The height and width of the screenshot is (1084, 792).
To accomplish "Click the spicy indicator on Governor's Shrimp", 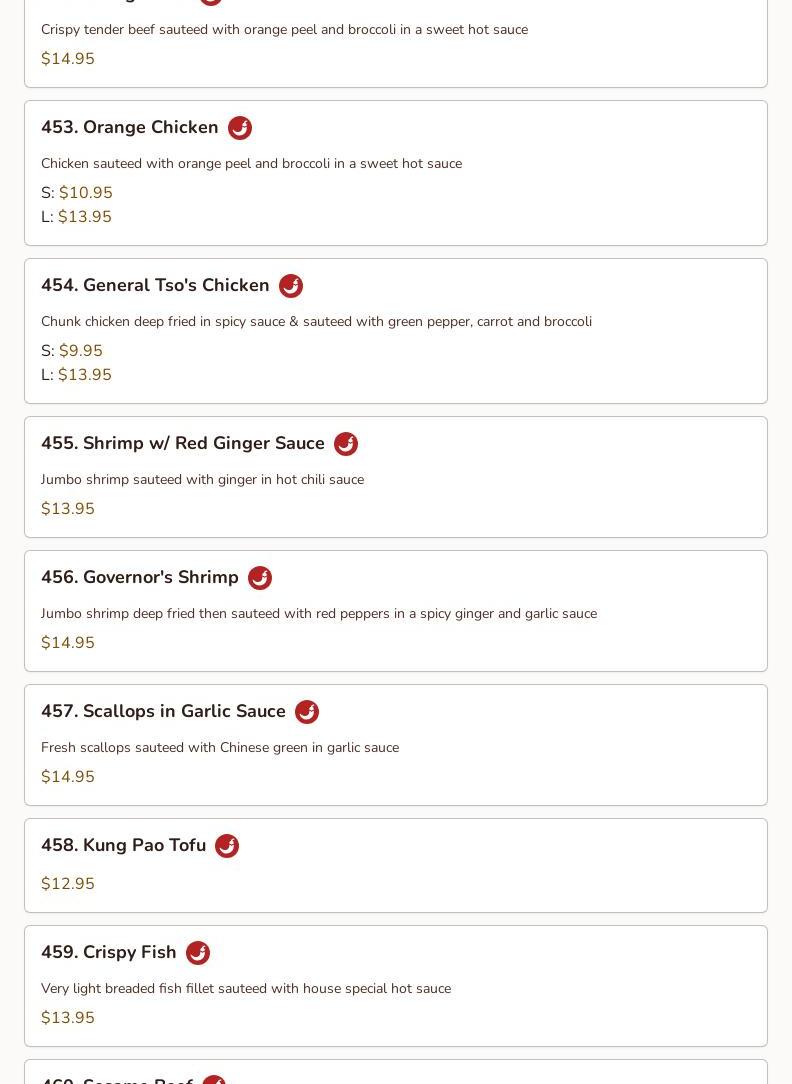I will [x=260, y=578].
